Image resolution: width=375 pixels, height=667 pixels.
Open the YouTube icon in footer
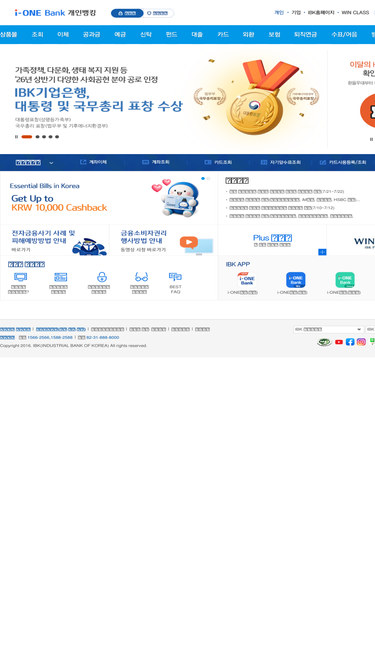click(x=338, y=342)
